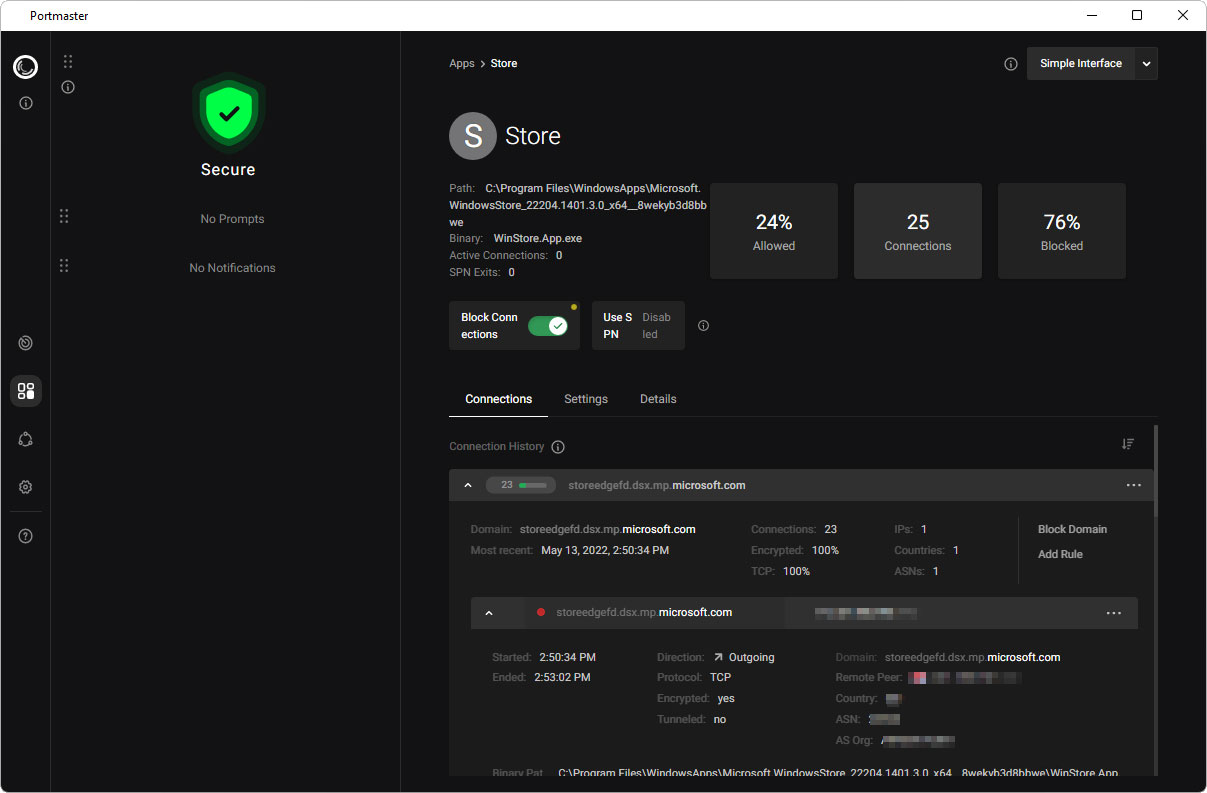Viewport: 1207px width, 793px height.
Task: Click the Simple Interface button
Action: [1081, 64]
